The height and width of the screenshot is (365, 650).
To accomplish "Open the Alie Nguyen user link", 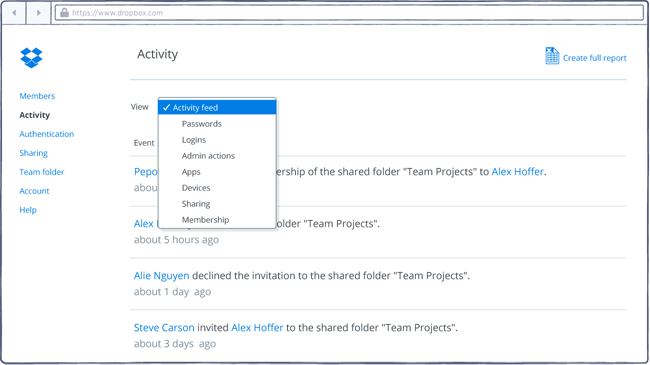I will (161, 276).
